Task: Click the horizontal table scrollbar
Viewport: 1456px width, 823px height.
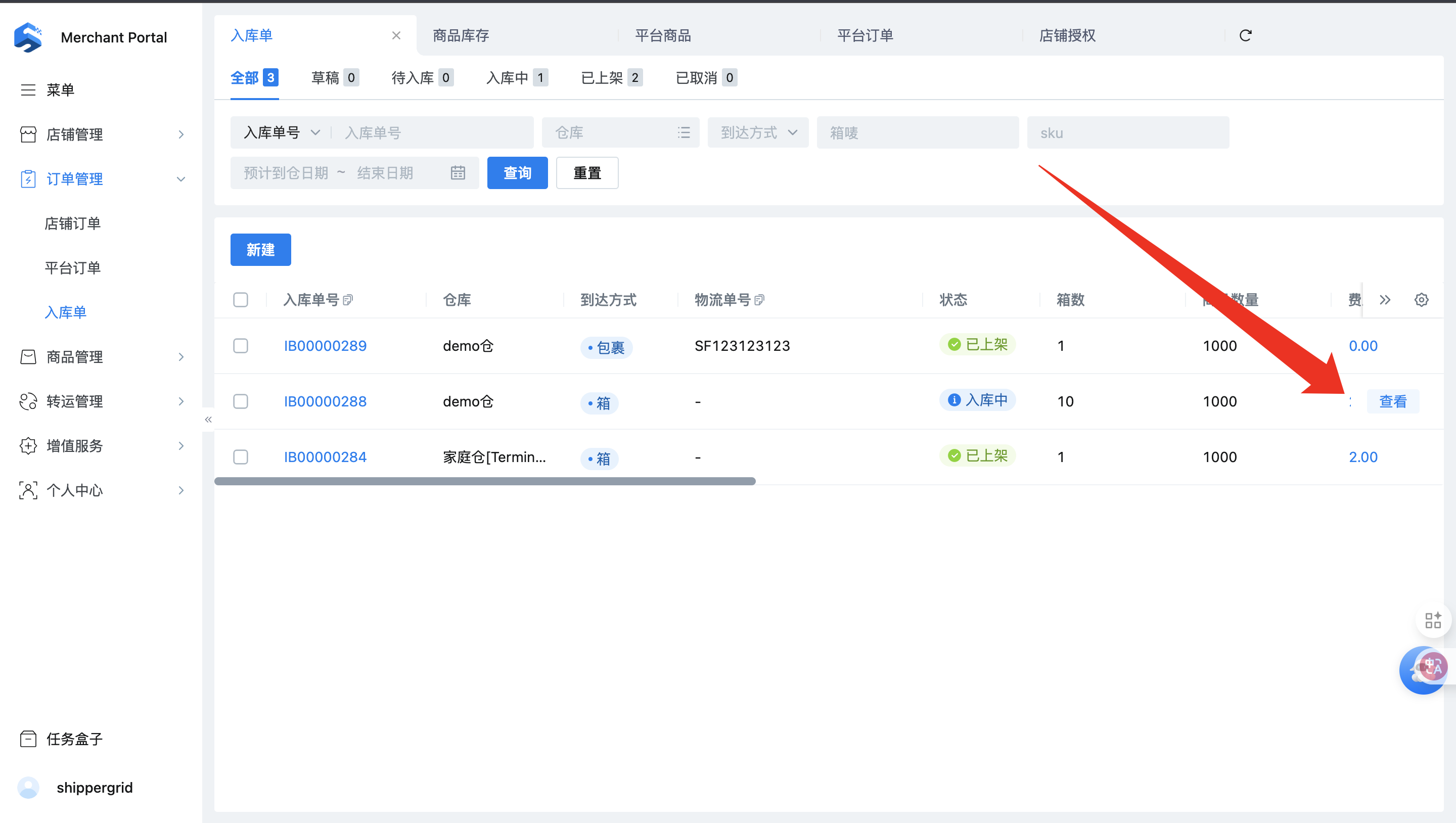Action: pyautogui.click(x=485, y=481)
